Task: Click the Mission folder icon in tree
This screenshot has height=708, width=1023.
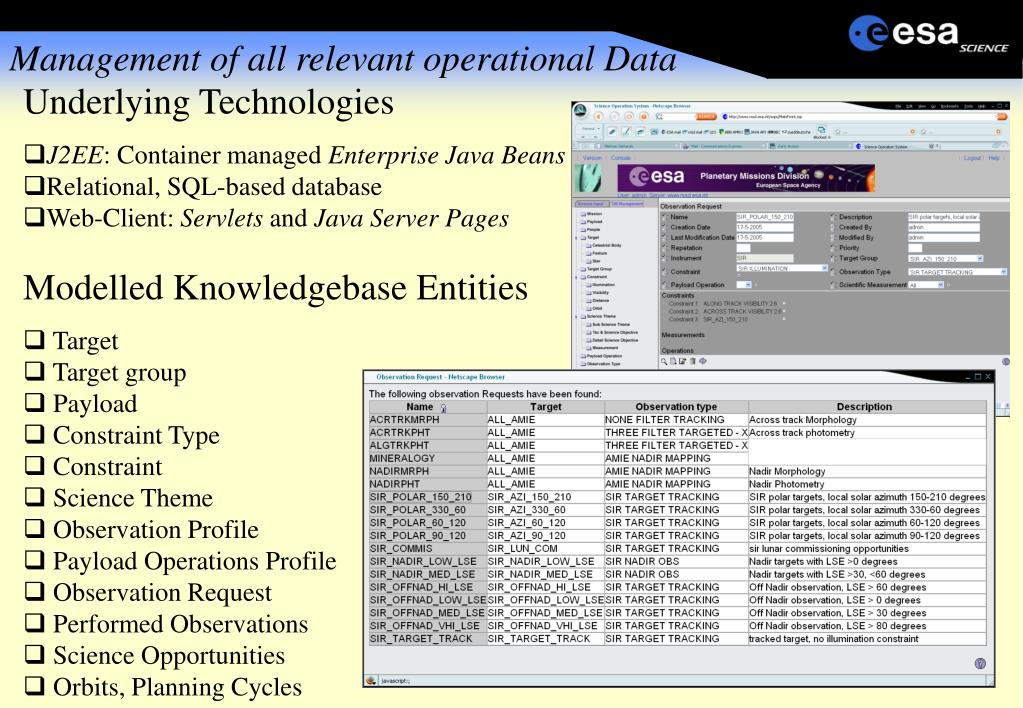Action: click(583, 214)
